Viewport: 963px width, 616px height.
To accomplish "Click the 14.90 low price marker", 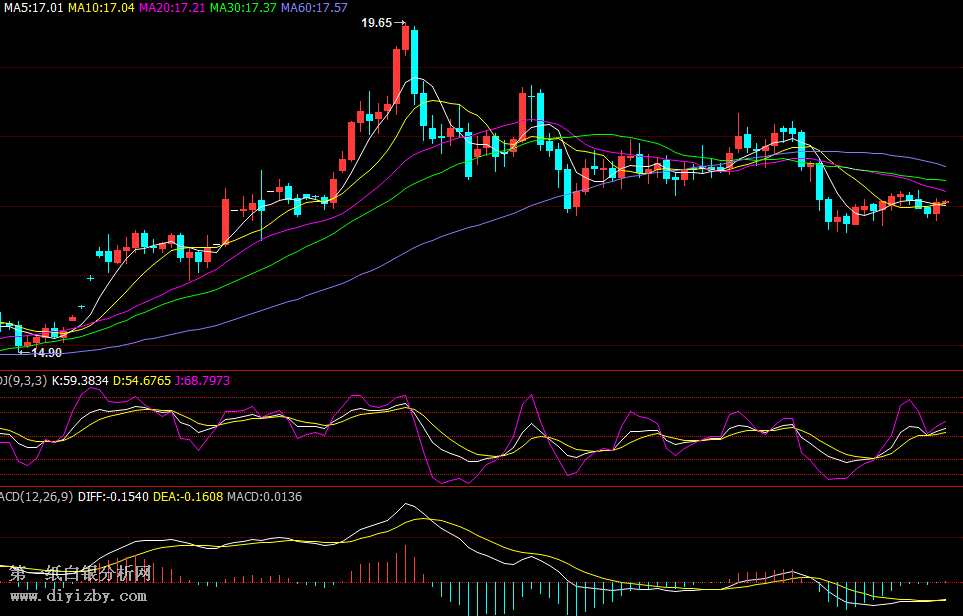I will click(46, 352).
